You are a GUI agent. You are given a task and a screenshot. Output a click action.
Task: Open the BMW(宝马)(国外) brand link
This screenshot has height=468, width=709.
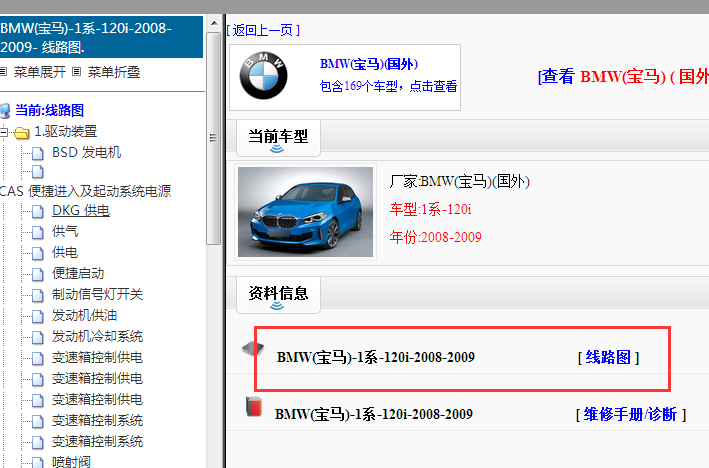pos(369,64)
